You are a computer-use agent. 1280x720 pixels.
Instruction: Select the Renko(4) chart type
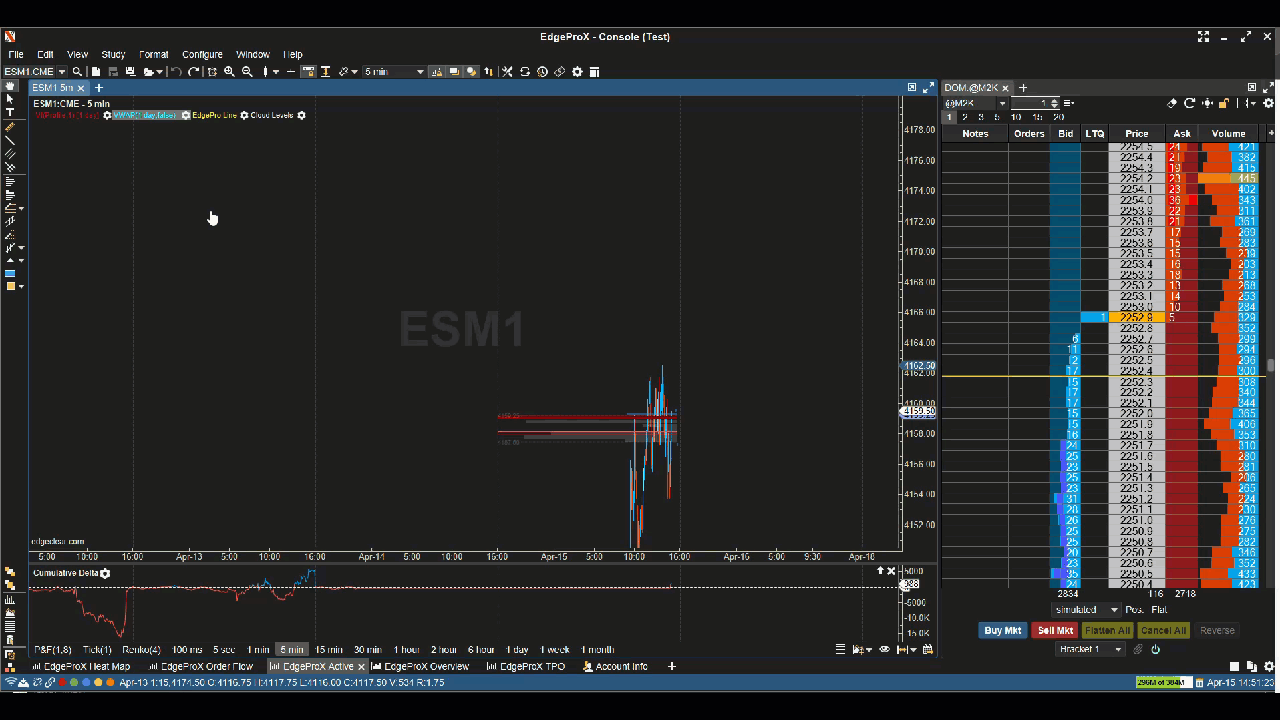141,650
